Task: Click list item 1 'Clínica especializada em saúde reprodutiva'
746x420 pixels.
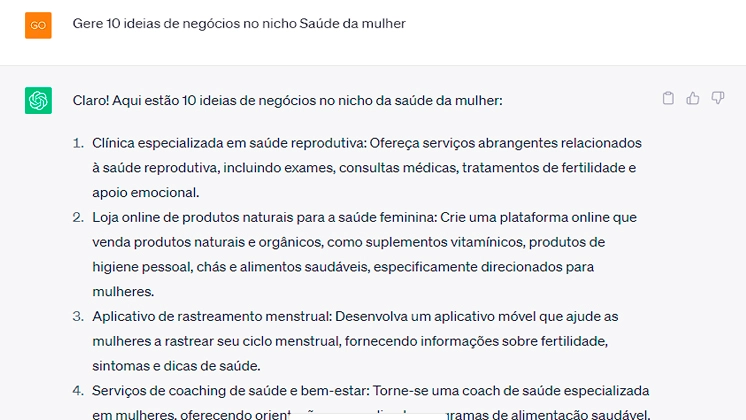Action: coord(366,167)
